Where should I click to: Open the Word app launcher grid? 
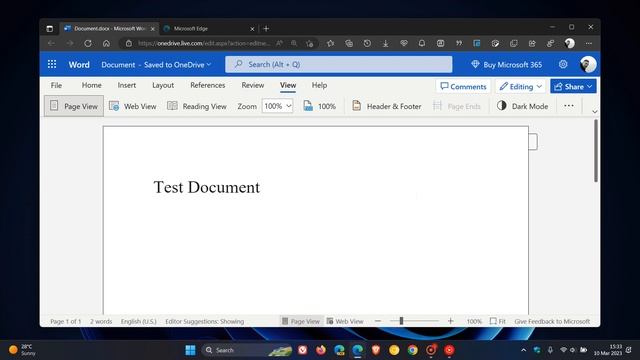coord(52,64)
